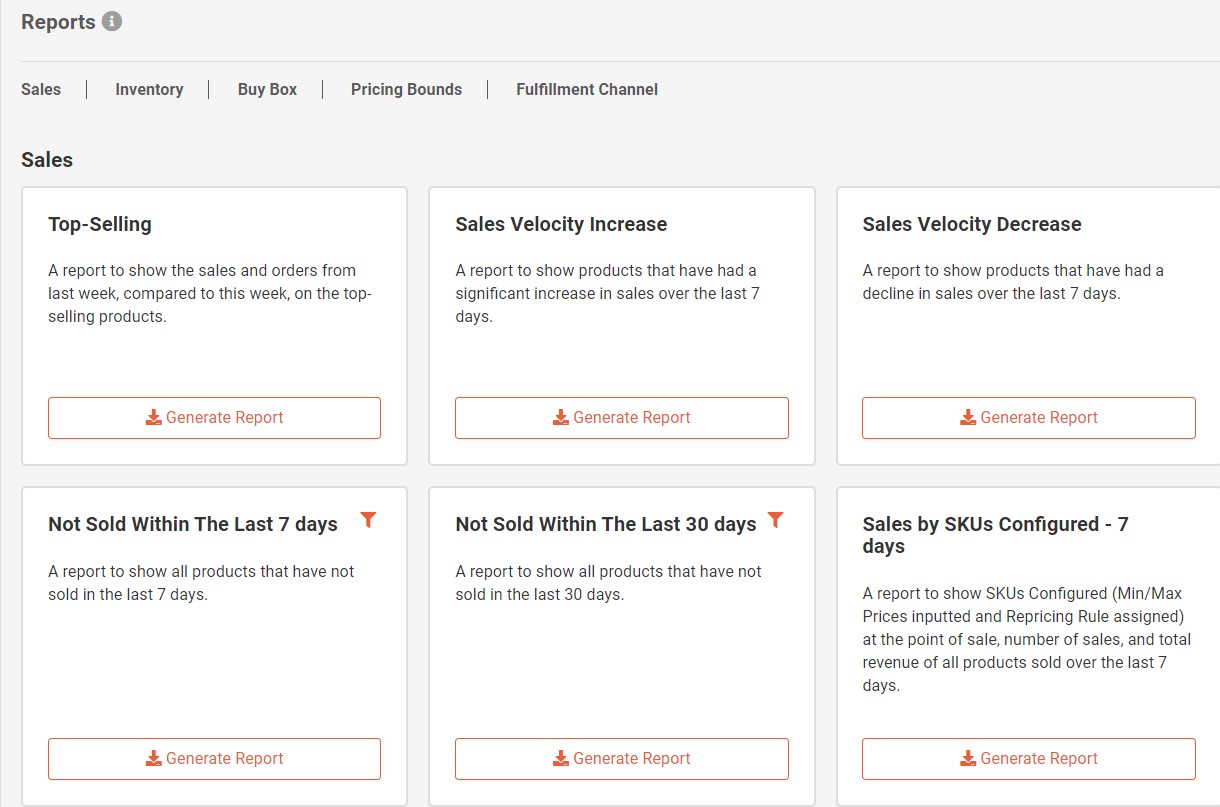Click the Not Sold Within The Last 7 days title
The height and width of the screenshot is (807, 1220).
(193, 524)
